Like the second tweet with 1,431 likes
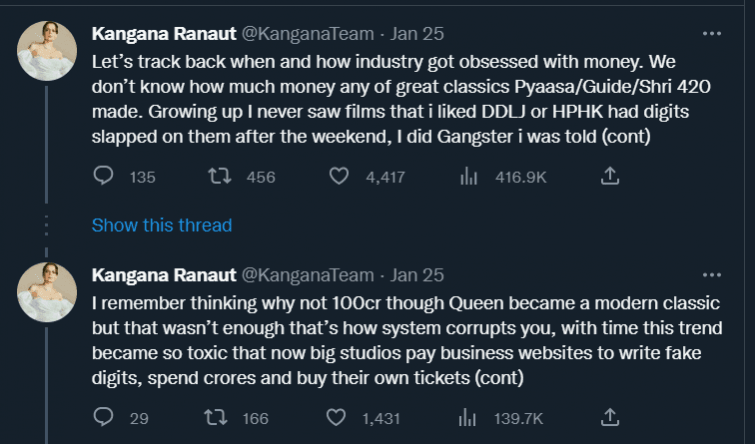The height and width of the screenshot is (444, 755). point(339,416)
